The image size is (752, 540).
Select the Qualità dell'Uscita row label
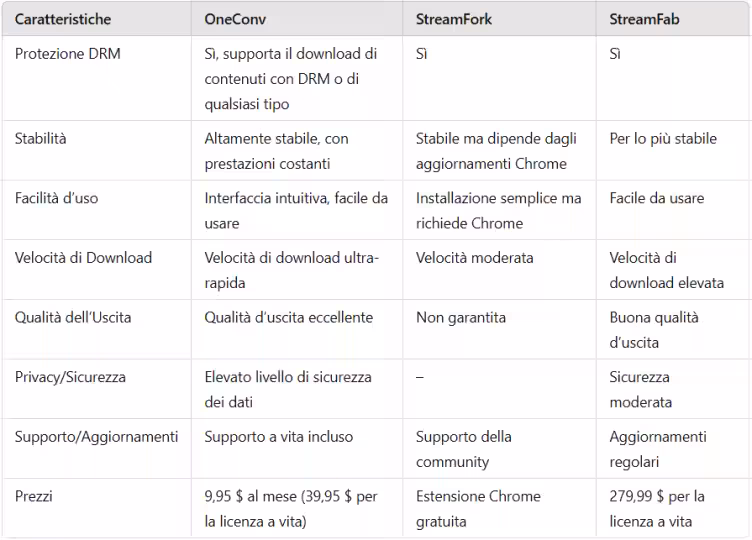(x=73, y=318)
